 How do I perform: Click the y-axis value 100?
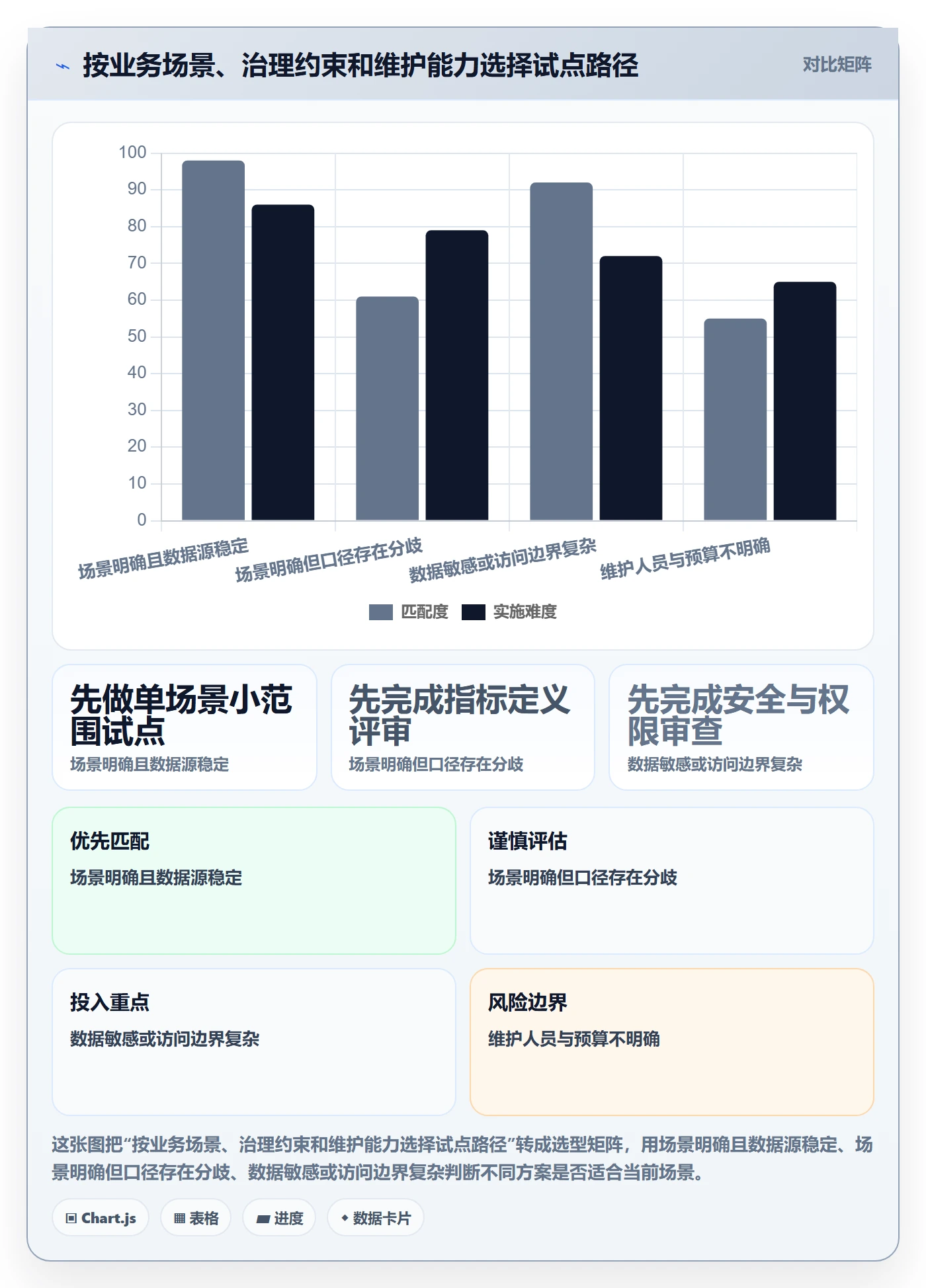click(132, 153)
